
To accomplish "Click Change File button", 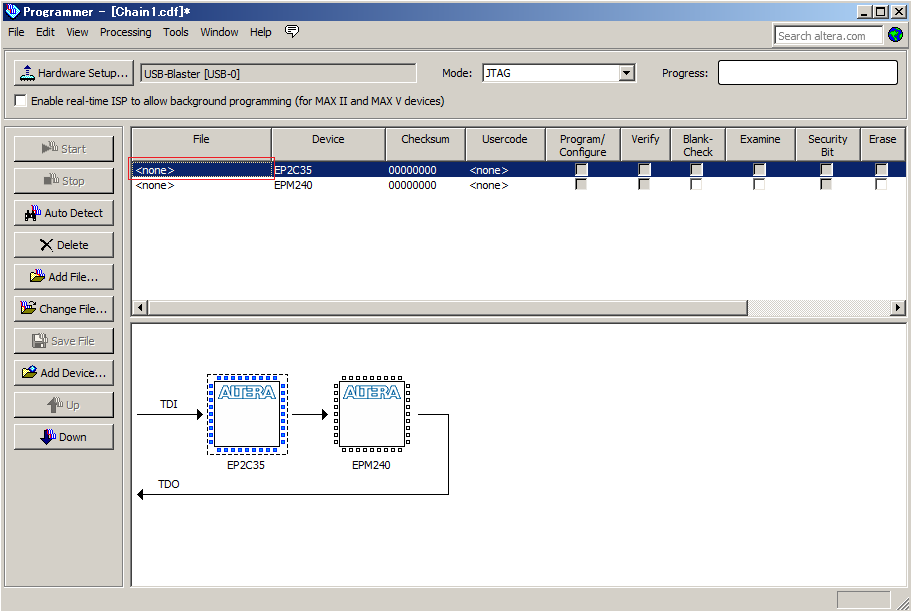I will point(64,308).
